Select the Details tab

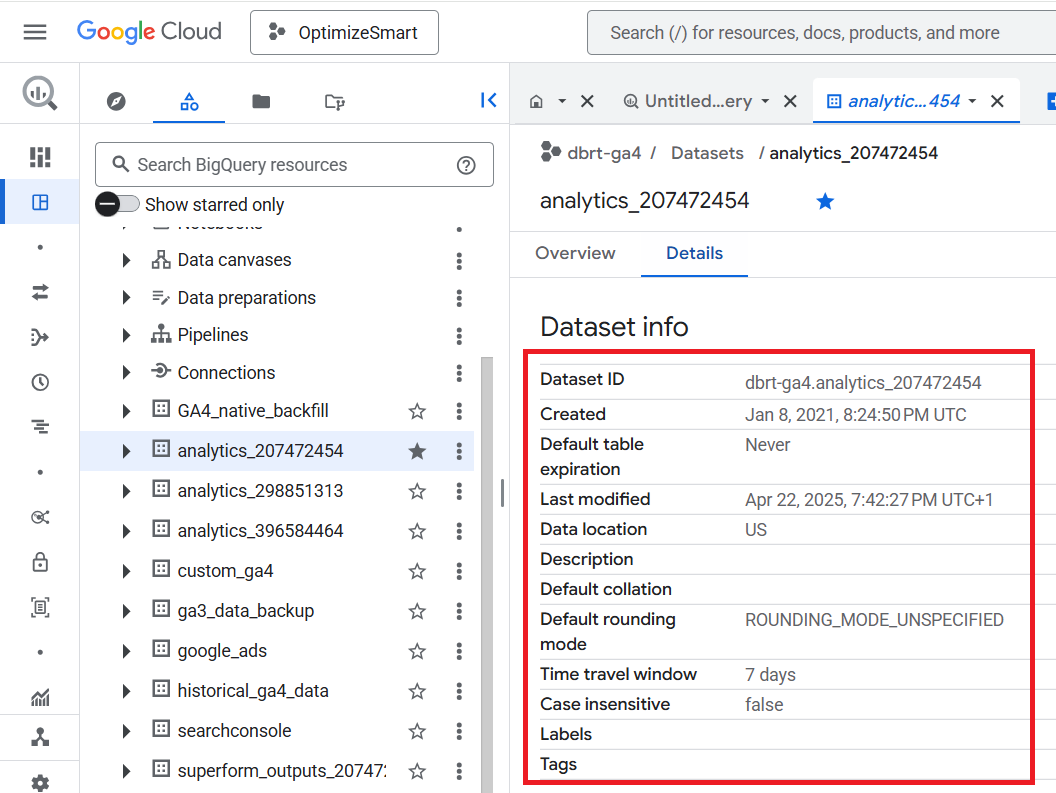[694, 253]
